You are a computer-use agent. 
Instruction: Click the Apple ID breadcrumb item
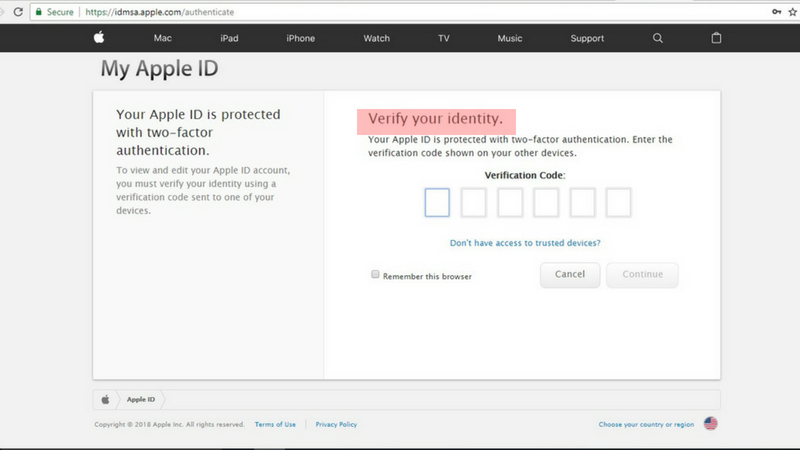(x=141, y=399)
